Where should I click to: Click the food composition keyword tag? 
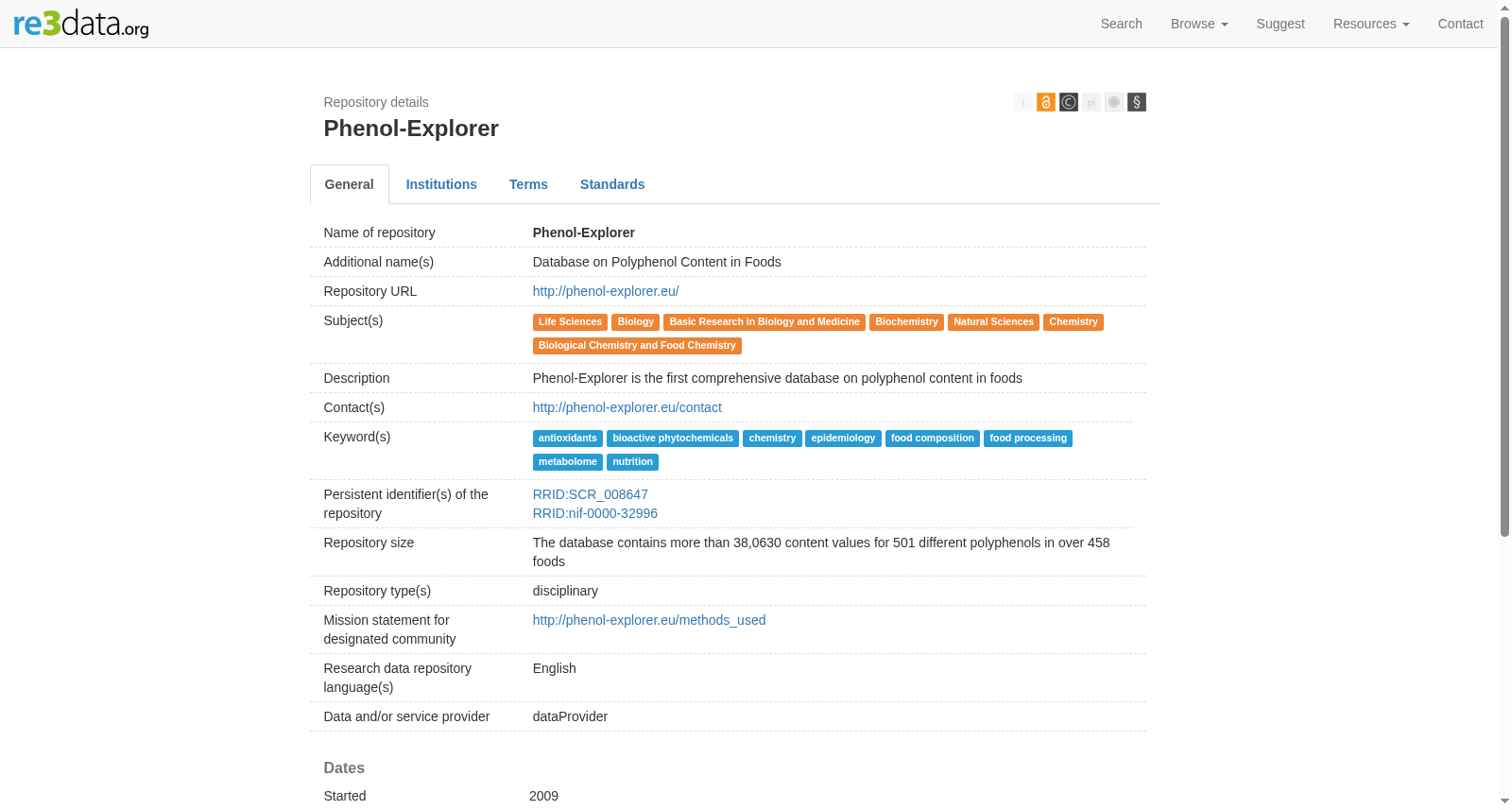click(x=933, y=439)
